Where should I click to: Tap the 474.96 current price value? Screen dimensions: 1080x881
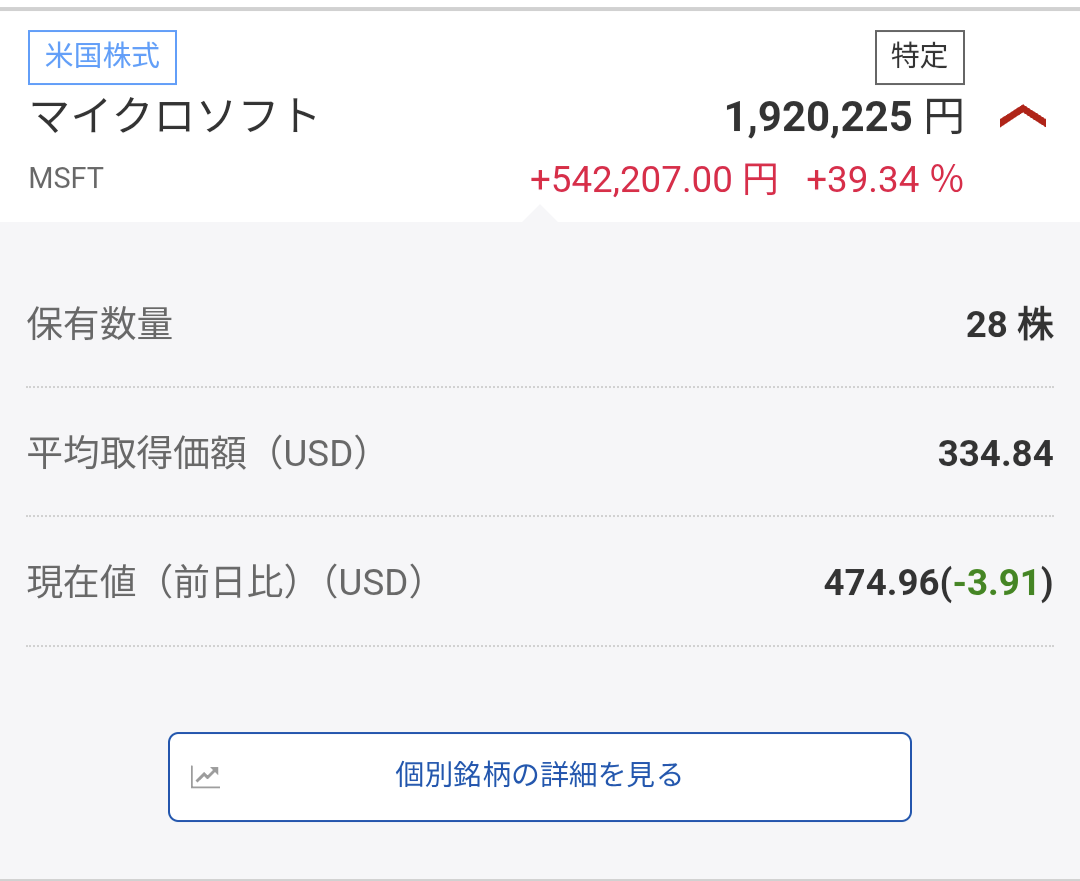[x=881, y=582]
